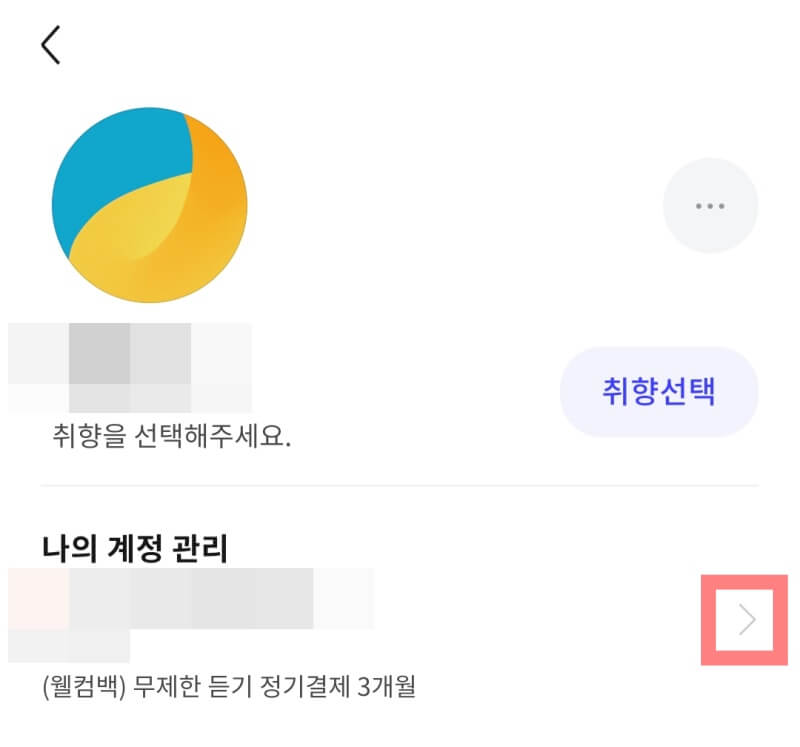Tap the blurred nickname under the avatar
The image size is (800, 747).
[130, 367]
